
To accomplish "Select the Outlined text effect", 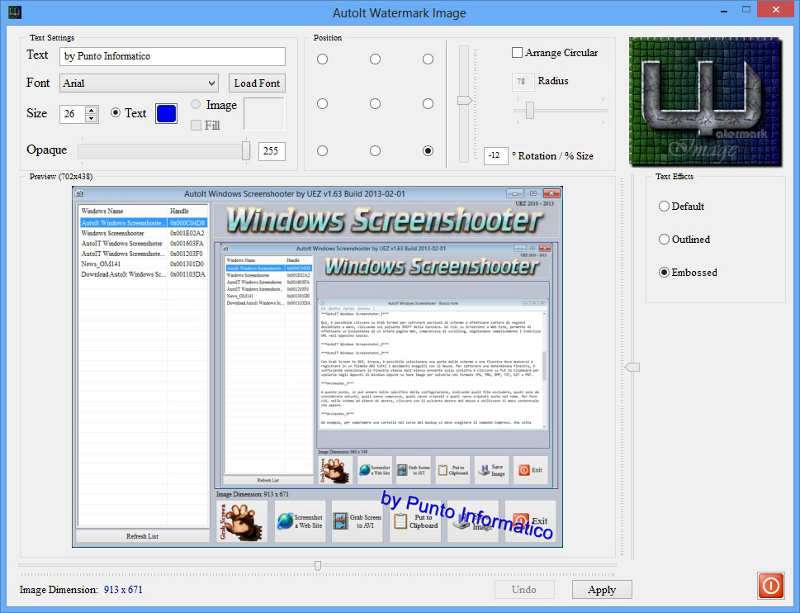I will coord(664,239).
